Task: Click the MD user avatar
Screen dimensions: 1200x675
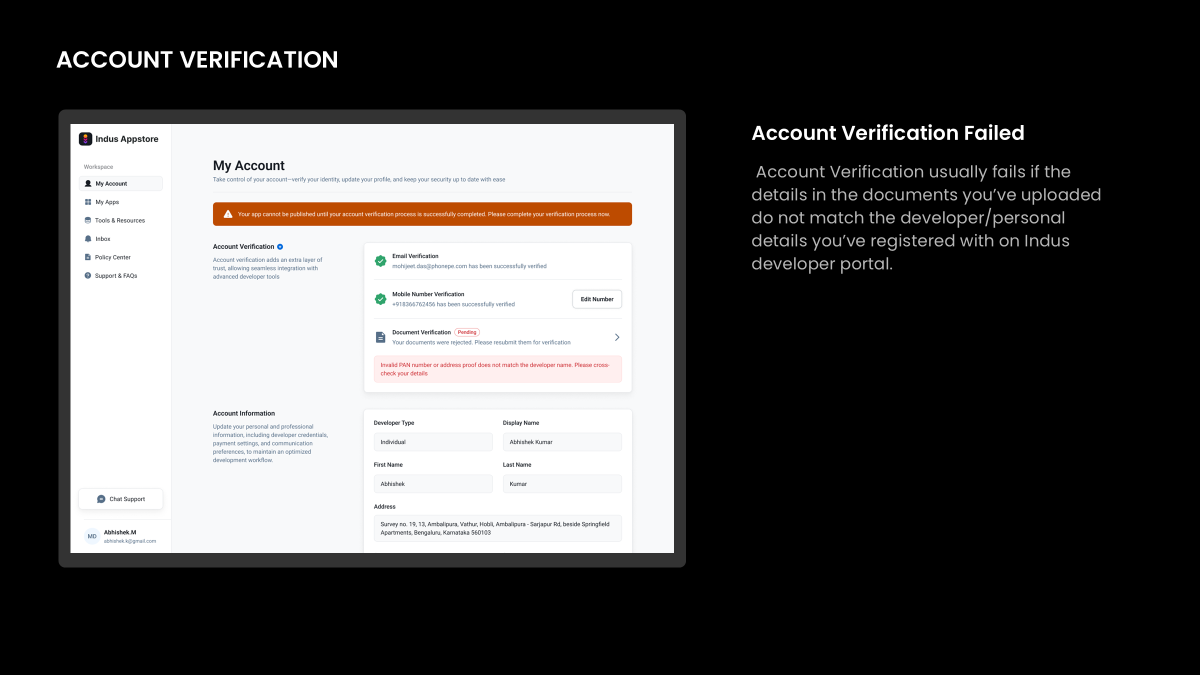Action: tap(92, 536)
